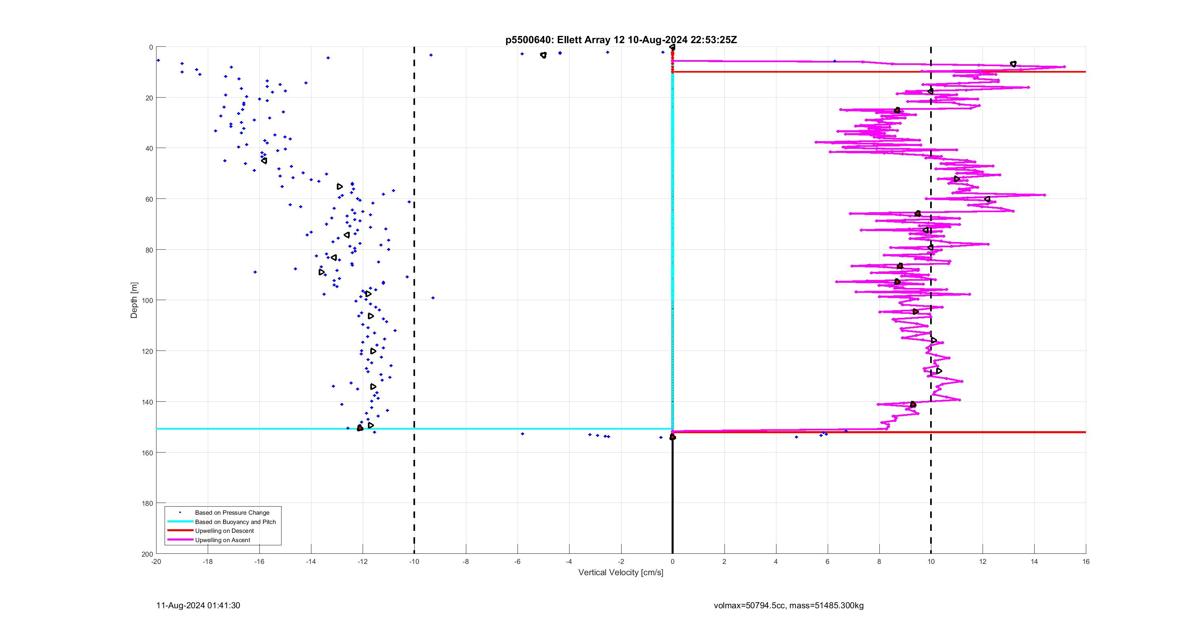Click depth axis tick label '180'
Image resolution: width=1200 pixels, height=622 pixels.
146,503
